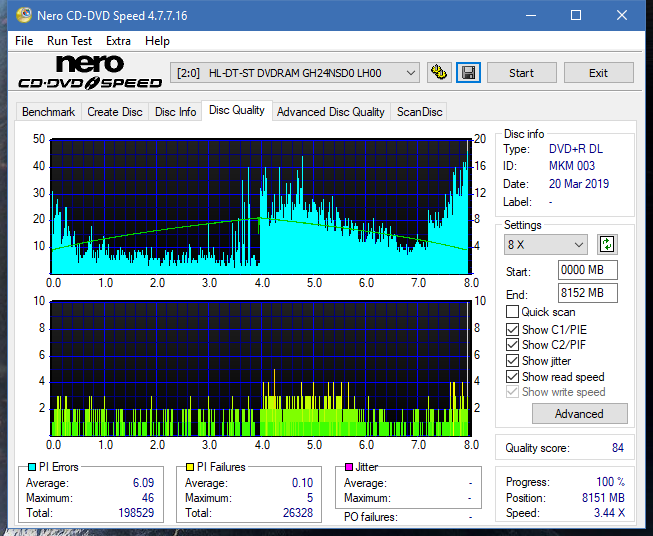653x536 pixels.
Task: Open the Extra menu
Action: [x=118, y=41]
